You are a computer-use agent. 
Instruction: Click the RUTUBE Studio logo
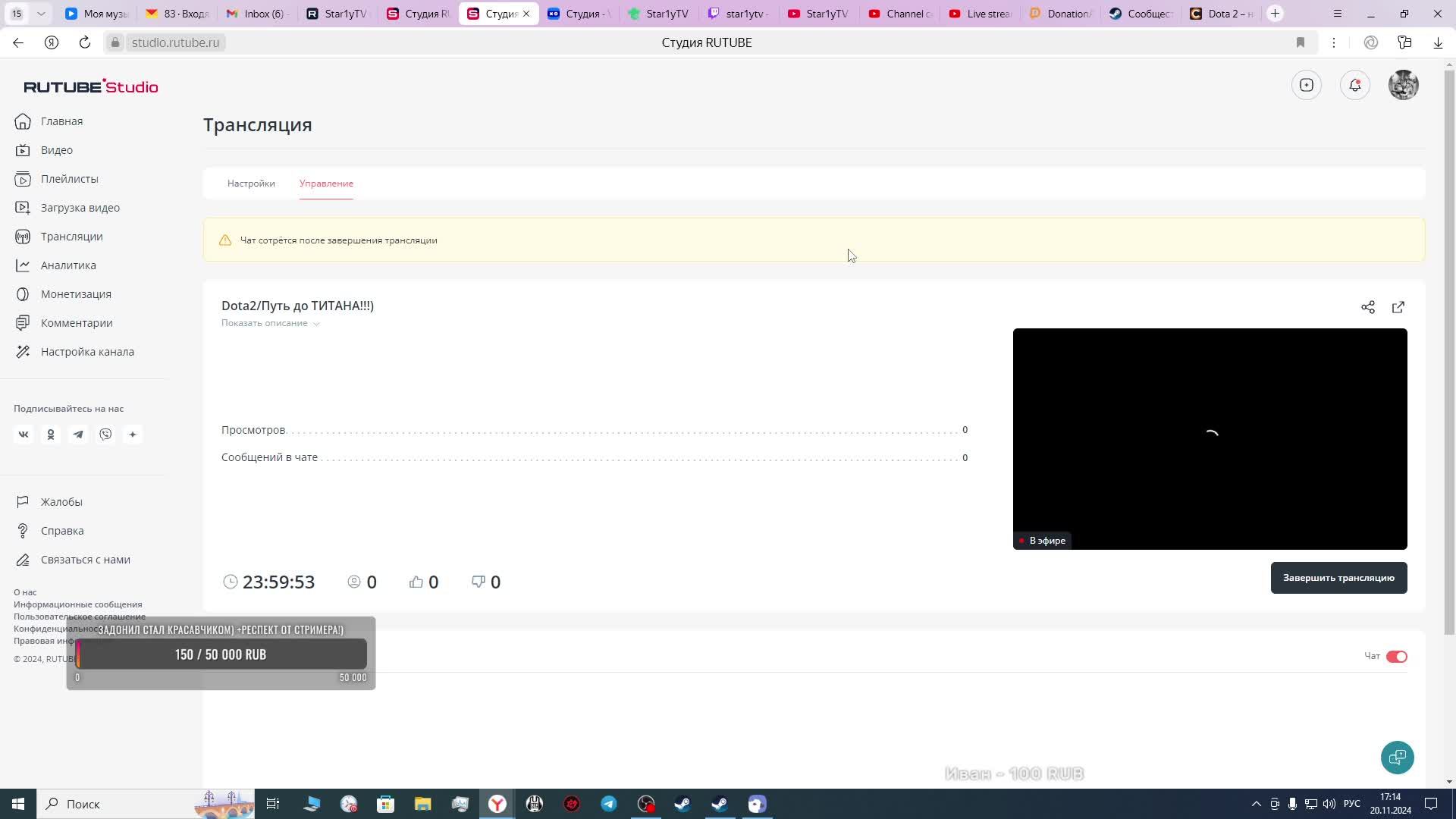(x=91, y=86)
